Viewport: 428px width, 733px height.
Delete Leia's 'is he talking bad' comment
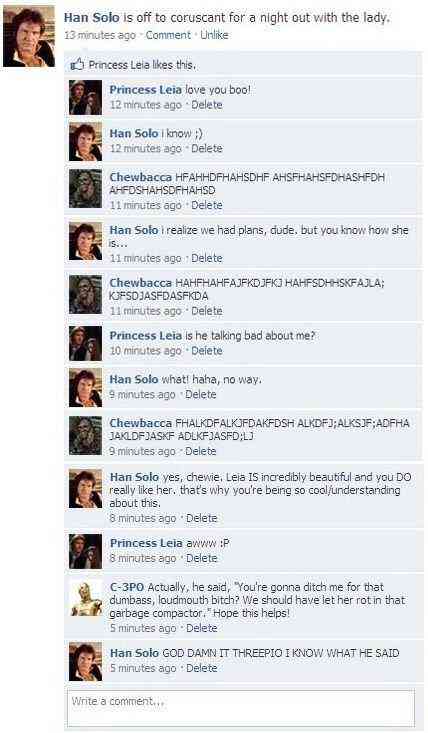(207, 351)
